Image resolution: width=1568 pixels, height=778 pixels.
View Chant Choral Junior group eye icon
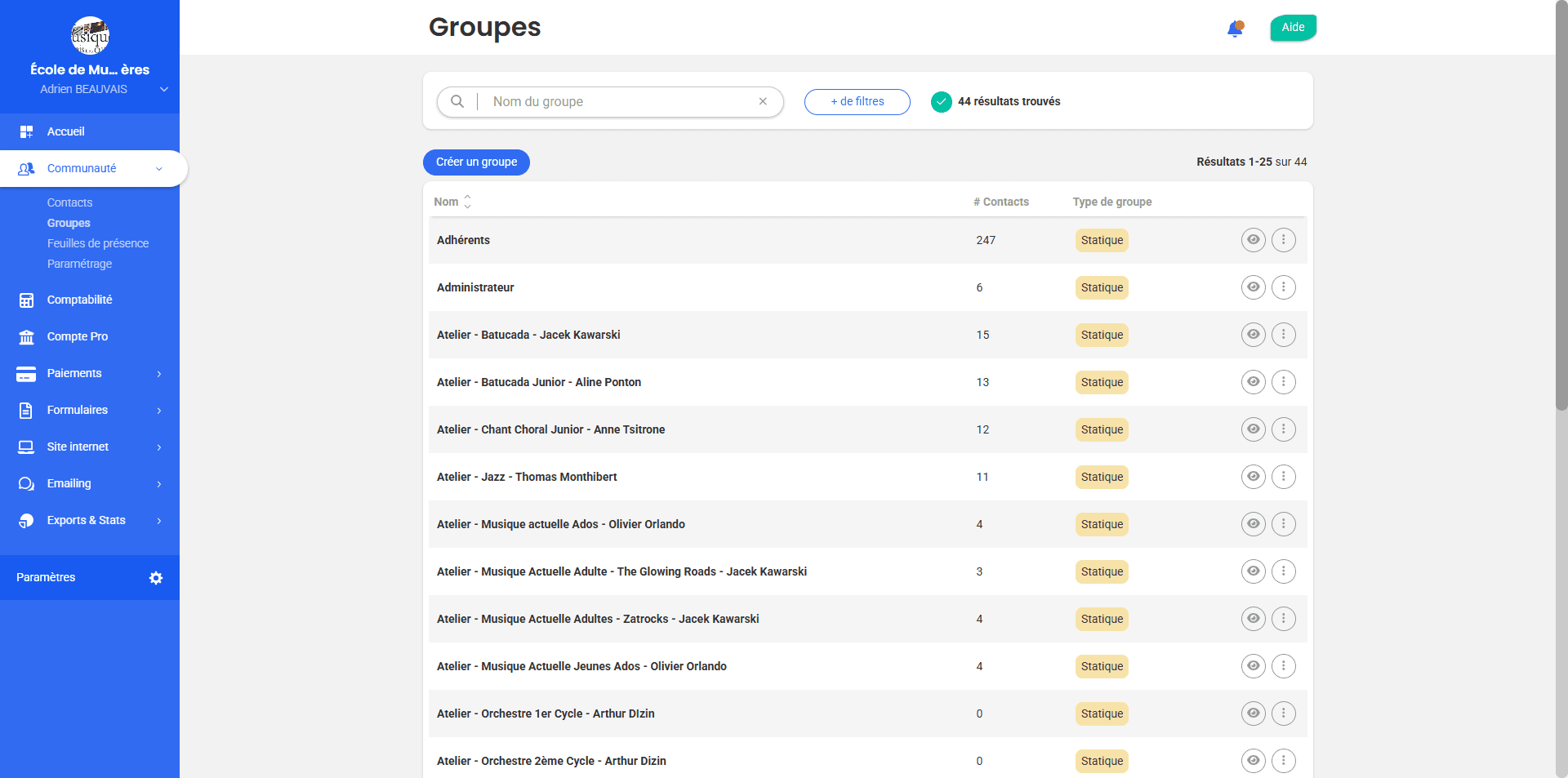coord(1254,429)
